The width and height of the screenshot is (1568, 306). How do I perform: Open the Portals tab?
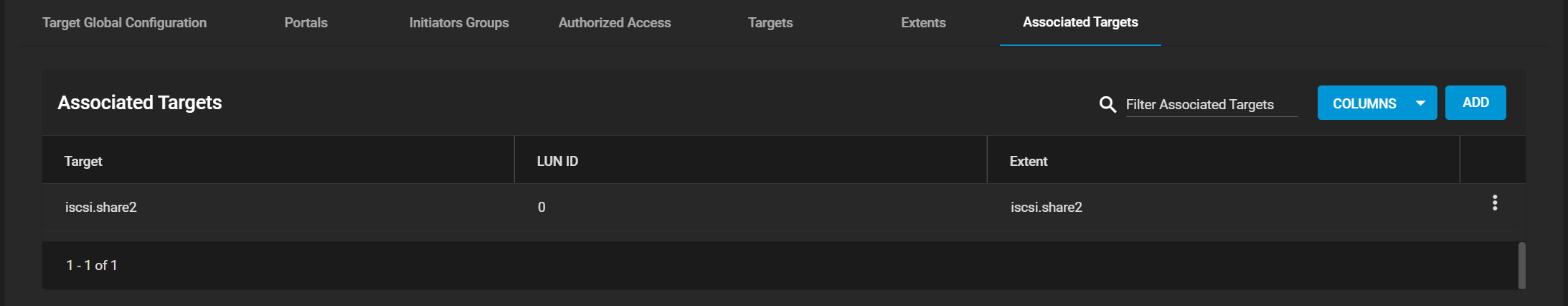click(306, 23)
